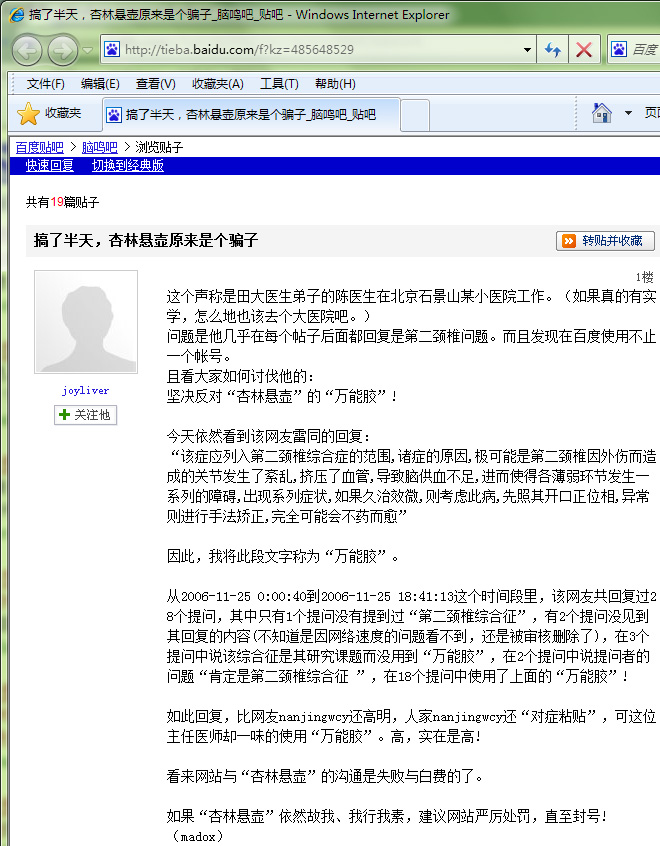
Task: Click the address bar URL field
Action: click(x=320, y=50)
